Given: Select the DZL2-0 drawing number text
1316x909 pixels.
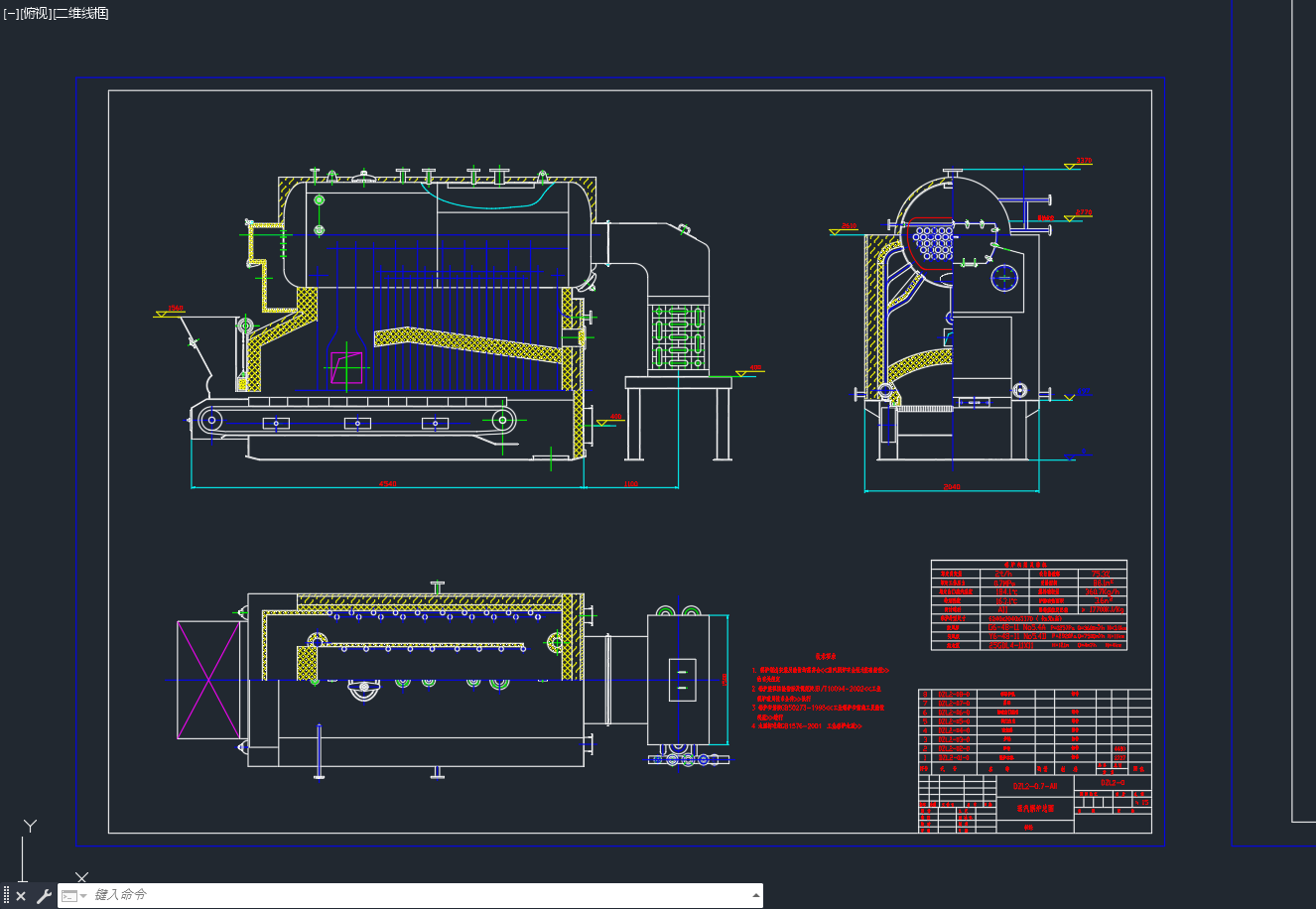Looking at the screenshot, I should click(x=1113, y=783).
